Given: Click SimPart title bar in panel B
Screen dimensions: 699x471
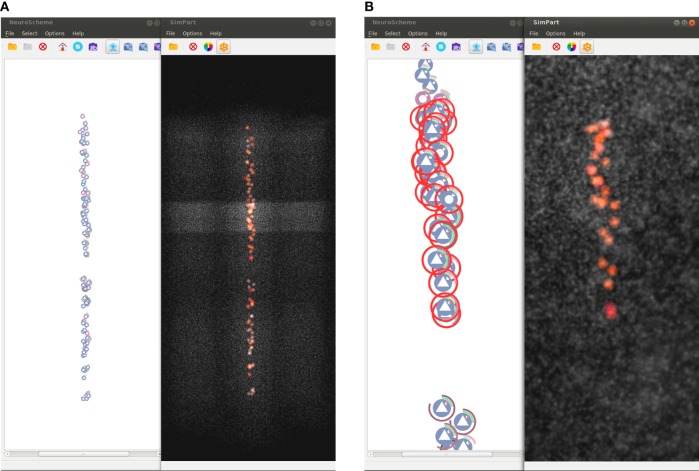Looking at the screenshot, I should pos(611,22).
